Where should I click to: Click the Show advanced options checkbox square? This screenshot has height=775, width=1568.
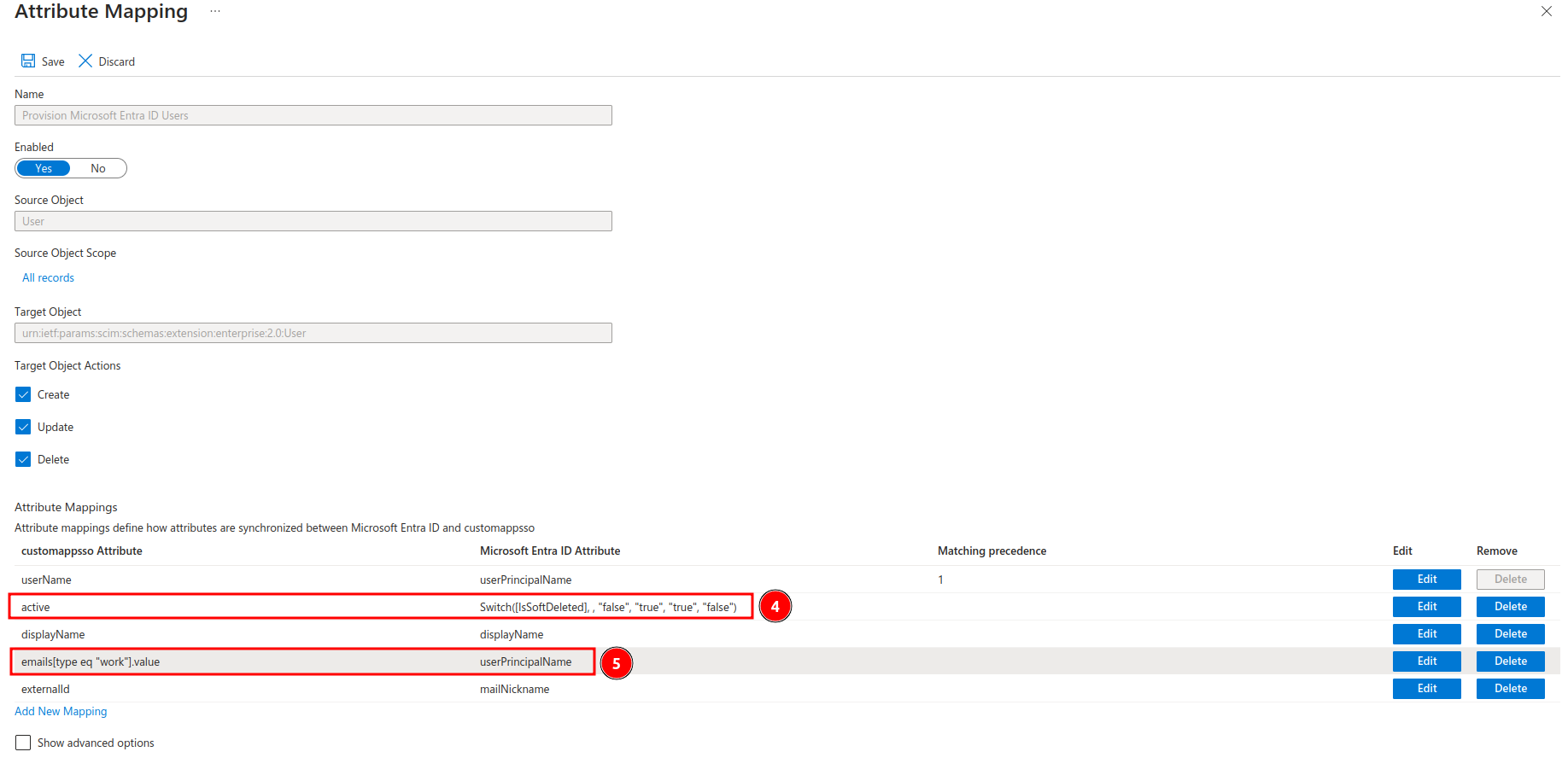(22, 743)
